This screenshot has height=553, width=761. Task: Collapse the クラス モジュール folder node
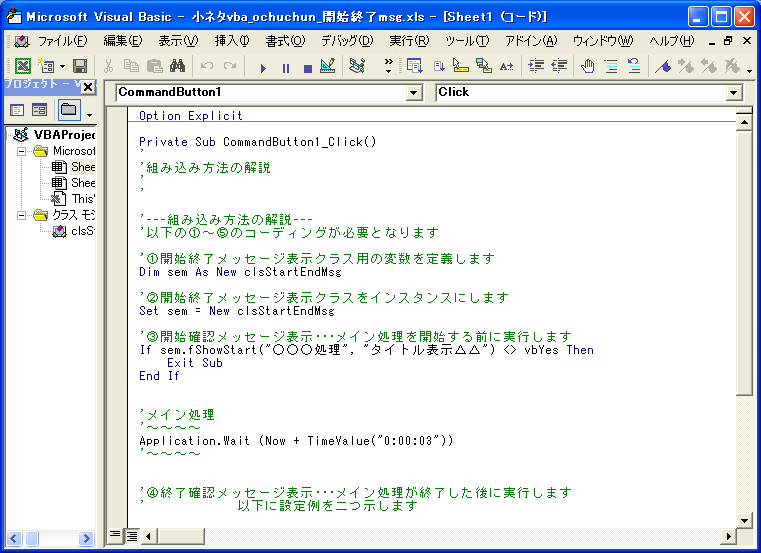21,215
